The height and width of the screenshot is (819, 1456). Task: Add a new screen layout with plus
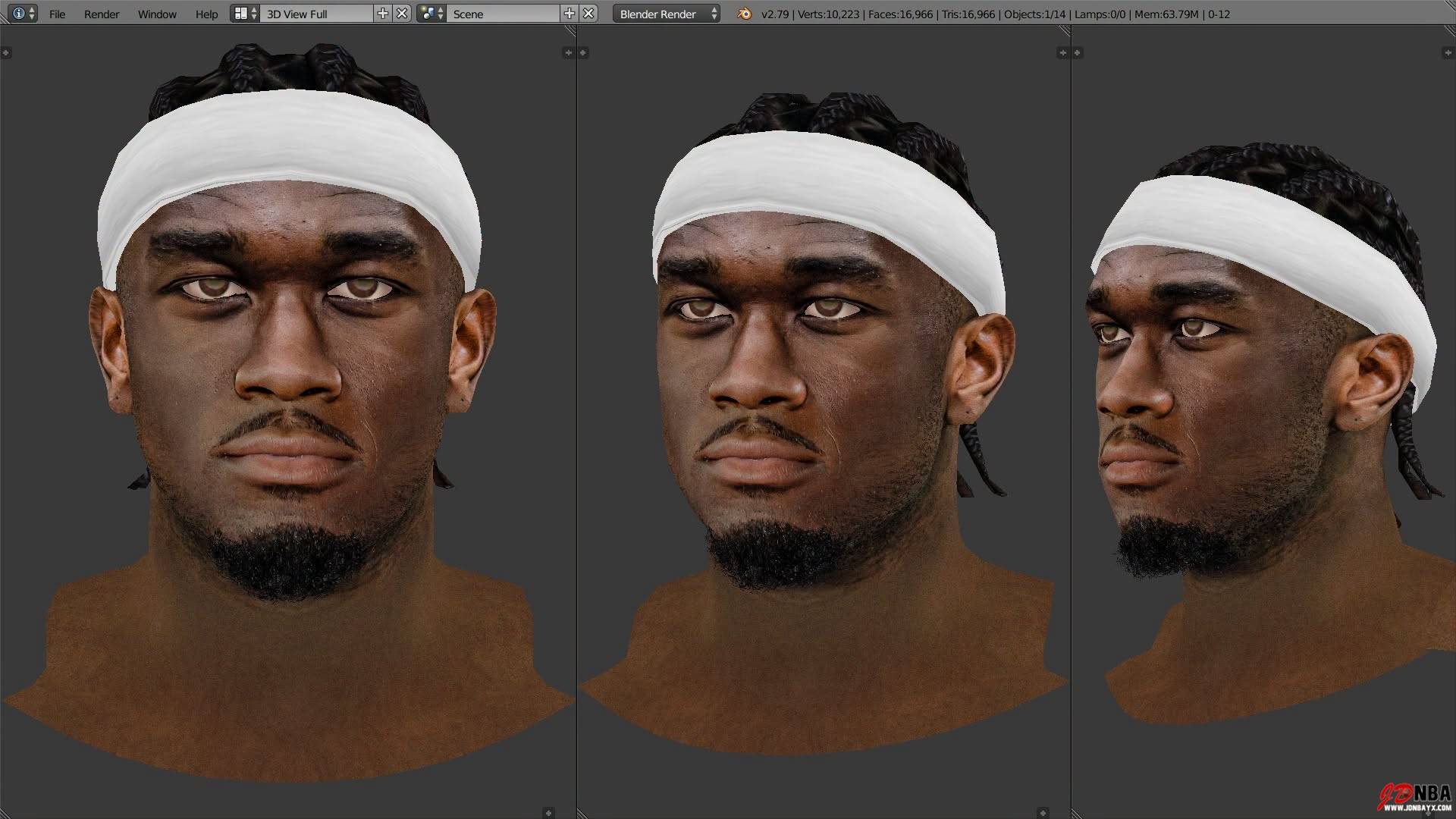click(x=383, y=14)
